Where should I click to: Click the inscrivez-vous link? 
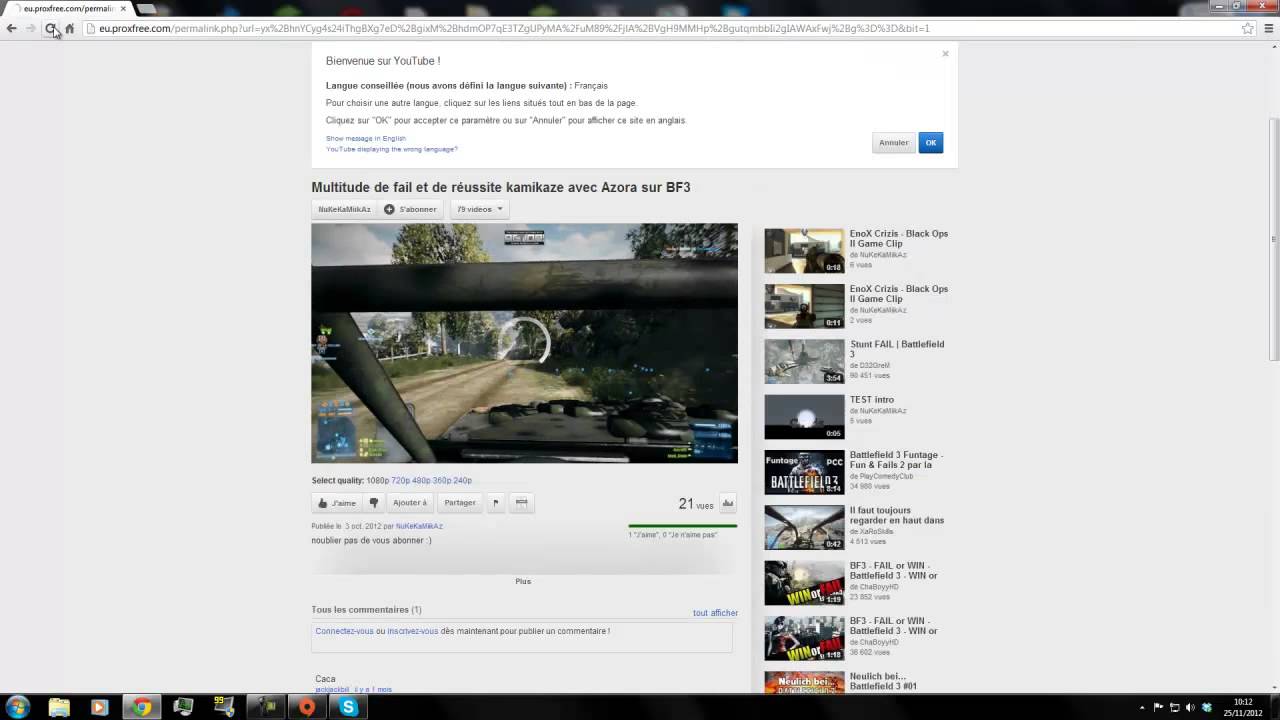click(413, 631)
